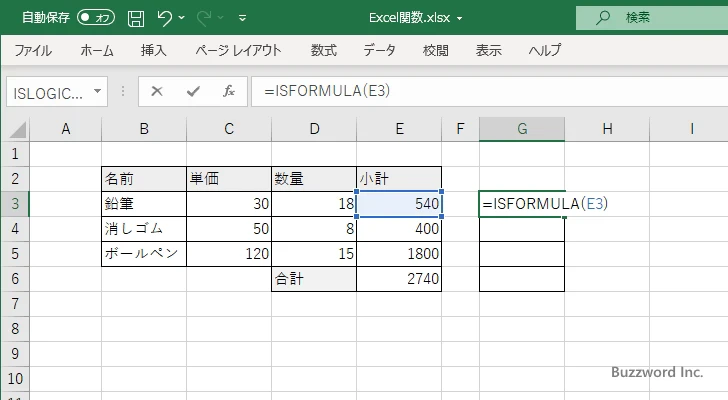This screenshot has height=400, width=728.
Task: Cancel formula entry with the X icon
Action: pos(157,91)
